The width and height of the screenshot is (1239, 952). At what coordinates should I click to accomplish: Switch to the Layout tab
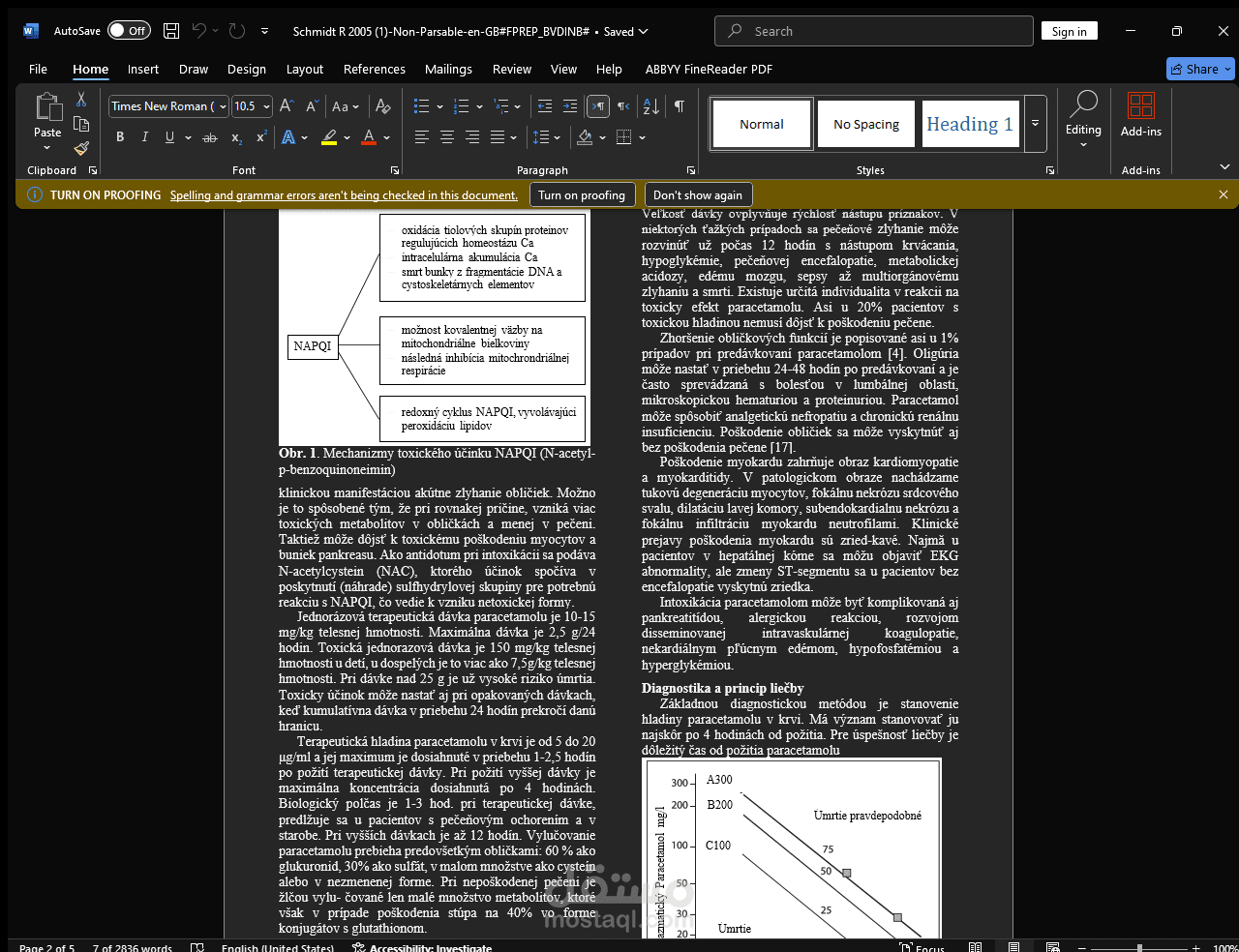[x=305, y=69]
